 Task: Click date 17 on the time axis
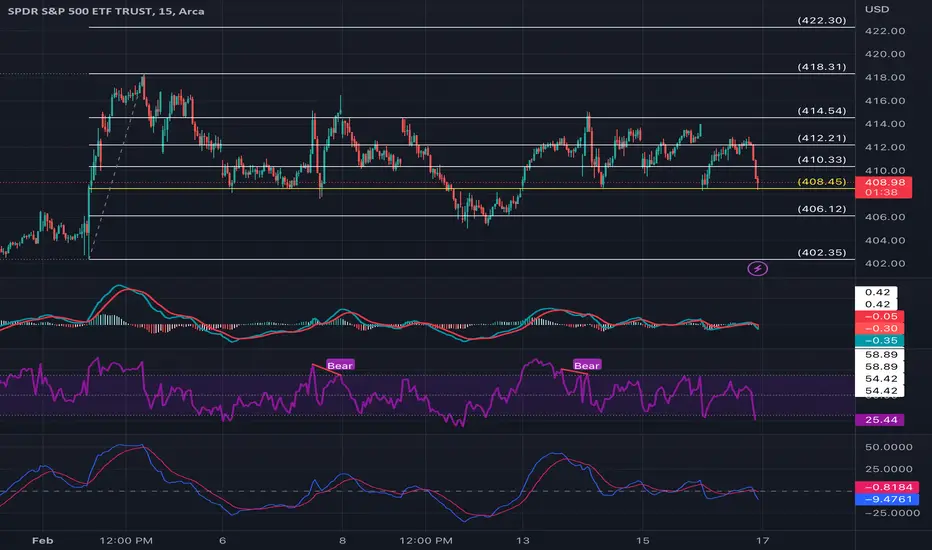point(763,540)
